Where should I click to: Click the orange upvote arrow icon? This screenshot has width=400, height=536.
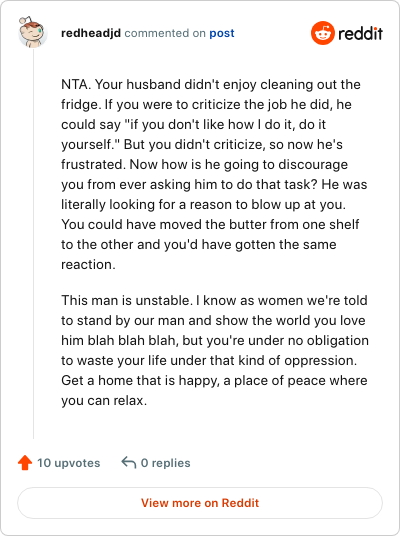tap(25, 463)
